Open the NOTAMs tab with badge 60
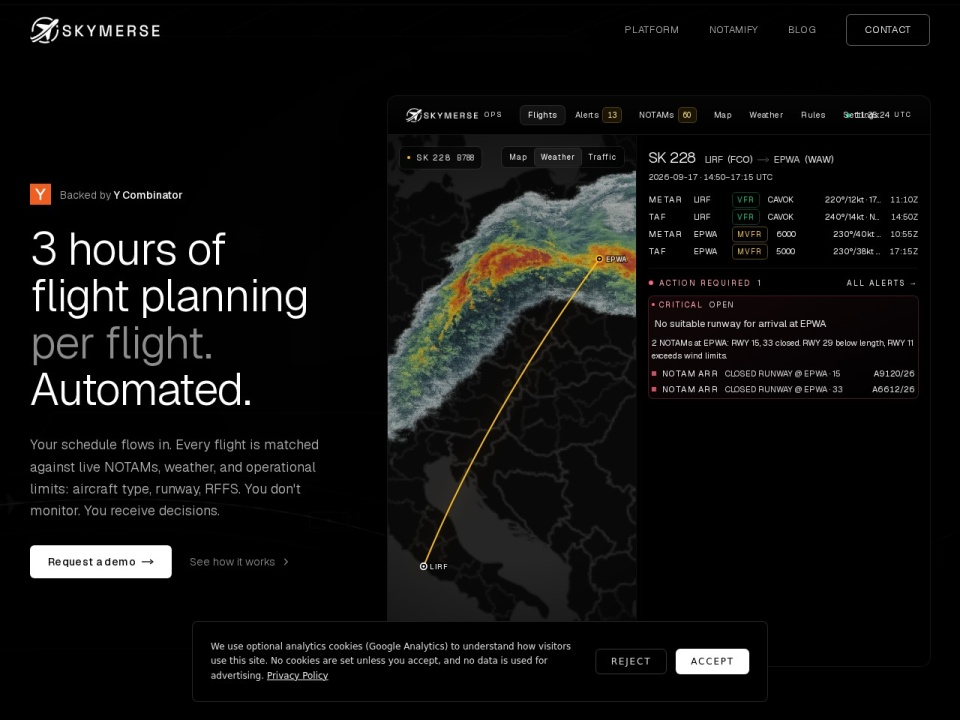960x720 pixels. click(x=667, y=114)
